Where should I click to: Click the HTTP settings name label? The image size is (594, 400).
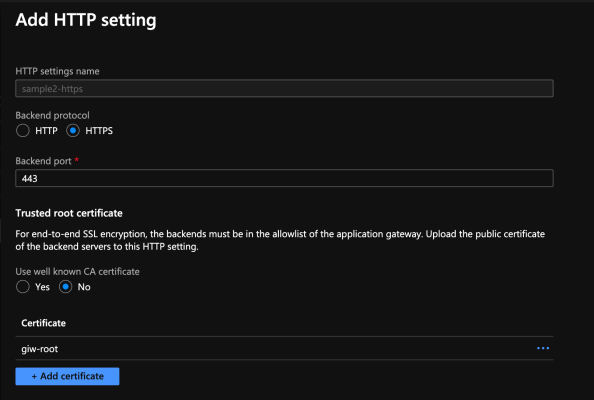[58, 72]
